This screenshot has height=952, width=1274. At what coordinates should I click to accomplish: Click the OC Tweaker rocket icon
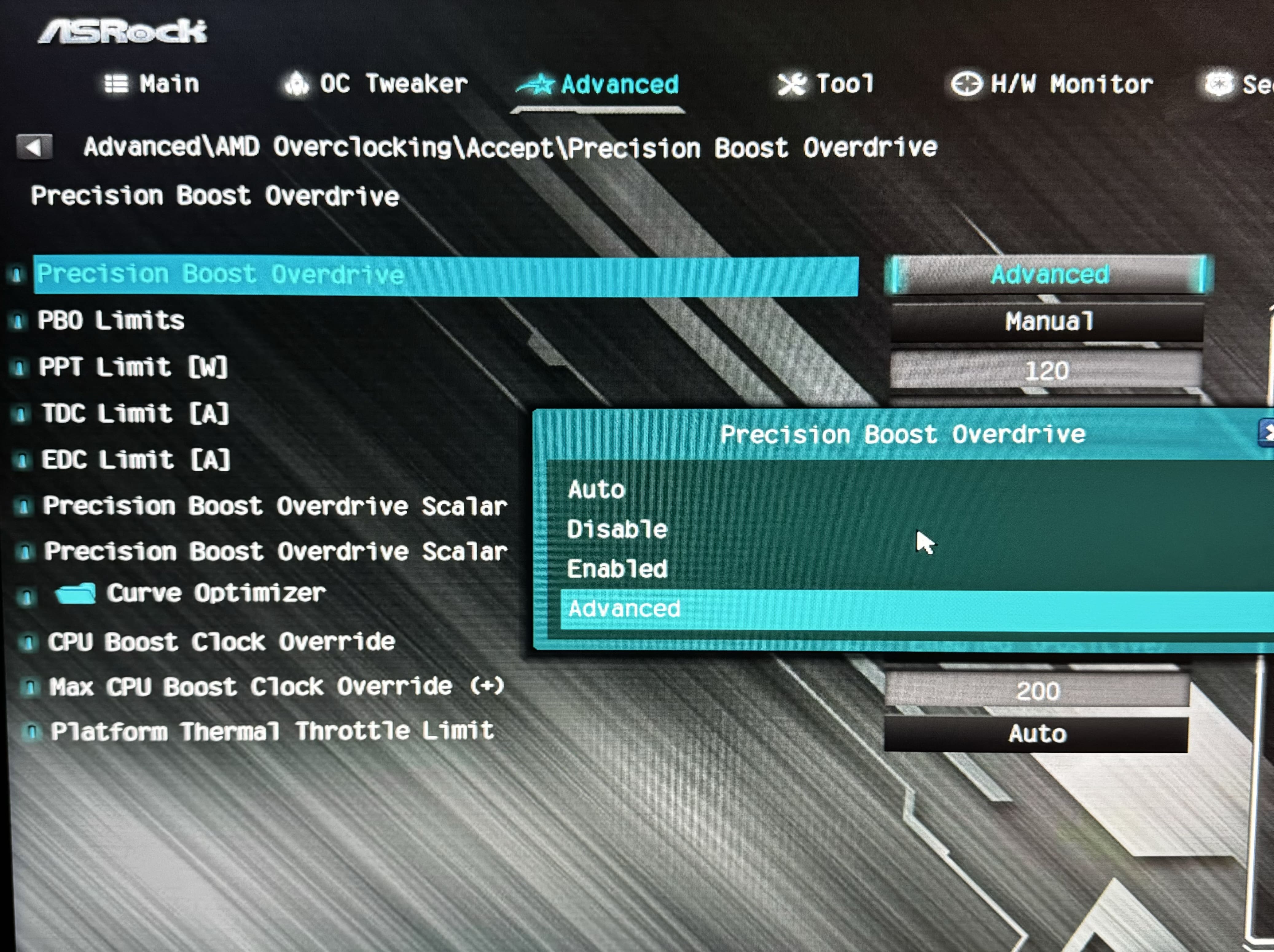(x=297, y=84)
